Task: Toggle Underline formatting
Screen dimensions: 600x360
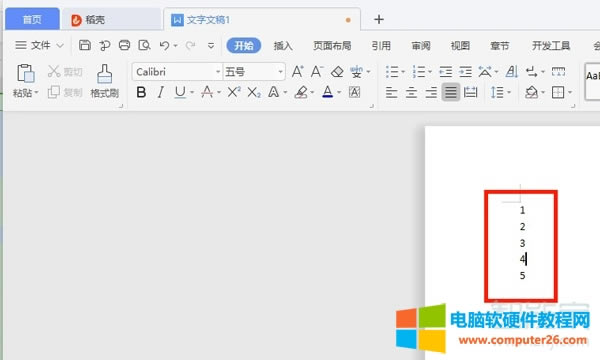Action: (180, 92)
